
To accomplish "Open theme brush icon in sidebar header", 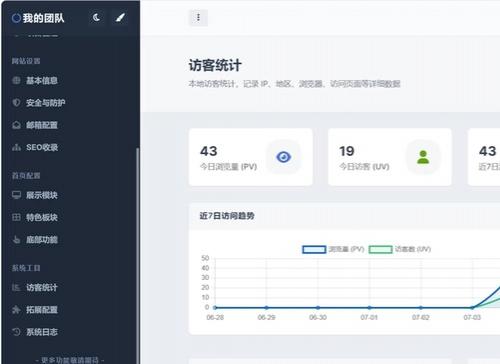I will tap(120, 17).
